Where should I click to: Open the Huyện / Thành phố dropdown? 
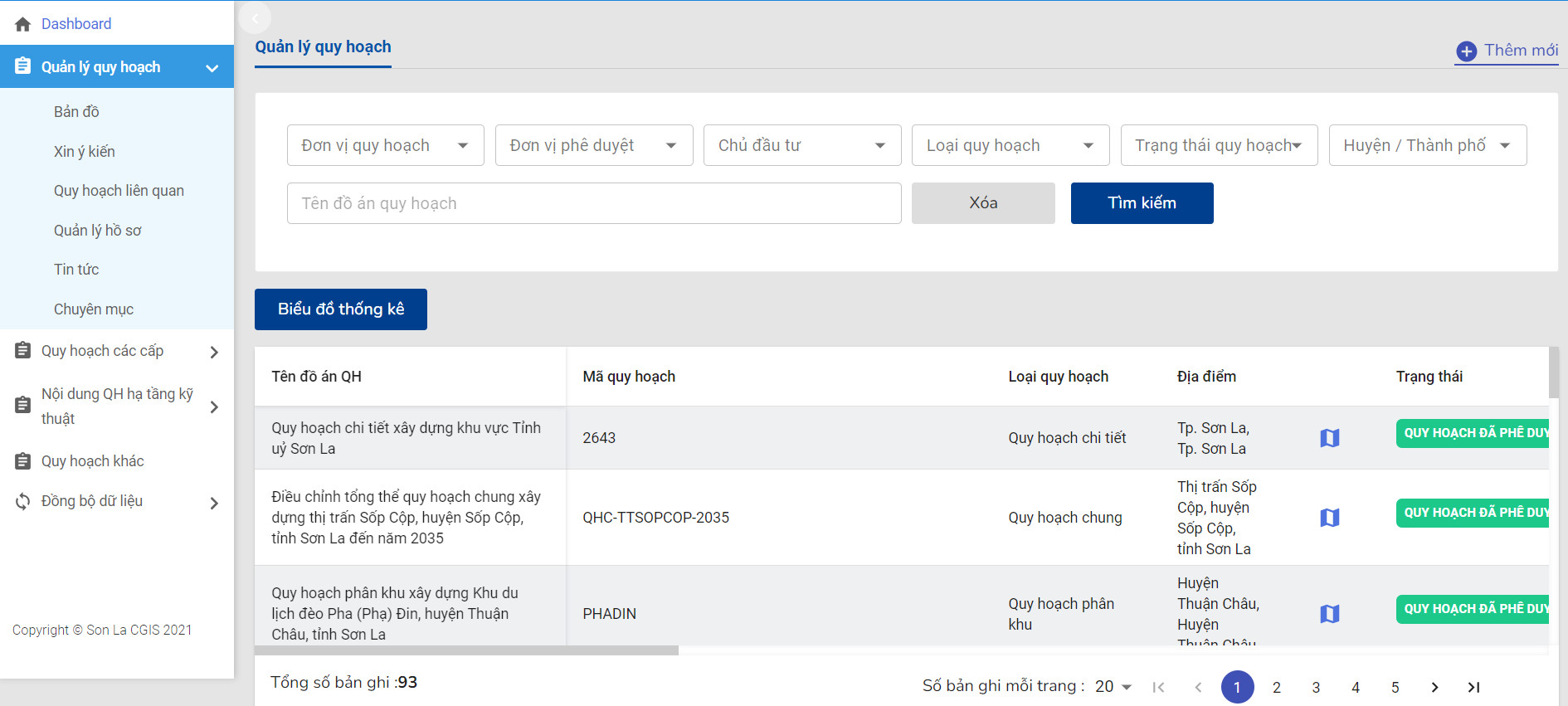pyautogui.click(x=1427, y=145)
